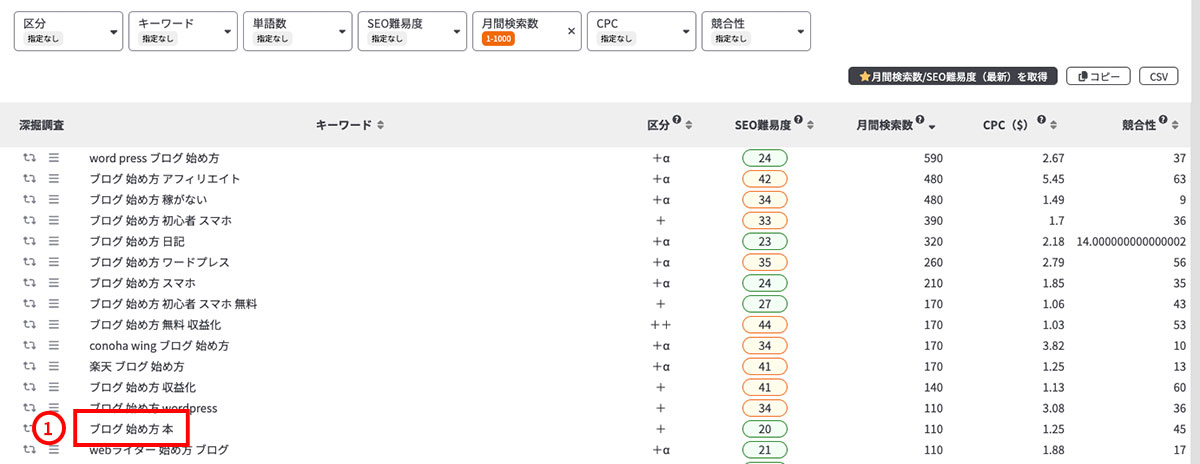Viewport: 1200px width, 464px height.
Task: Open the list menu icon for ブログ 始め方 アフィリエイト
Action: [x=54, y=179]
